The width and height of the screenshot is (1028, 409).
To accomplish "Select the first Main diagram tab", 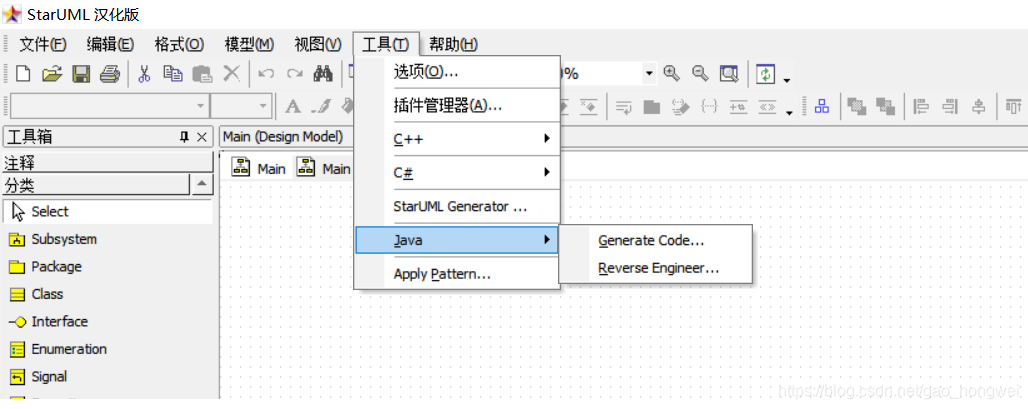I will (258, 169).
